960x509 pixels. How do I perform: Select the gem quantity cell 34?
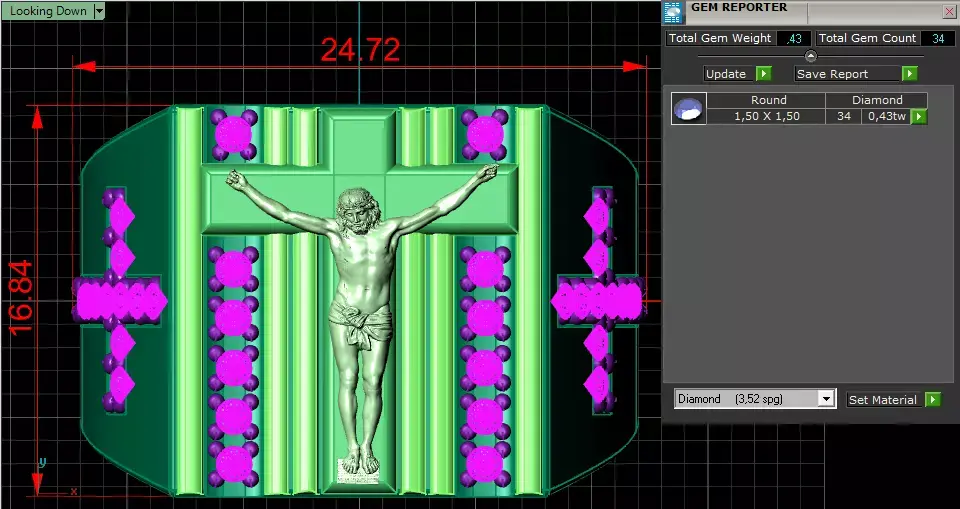pyautogui.click(x=844, y=116)
